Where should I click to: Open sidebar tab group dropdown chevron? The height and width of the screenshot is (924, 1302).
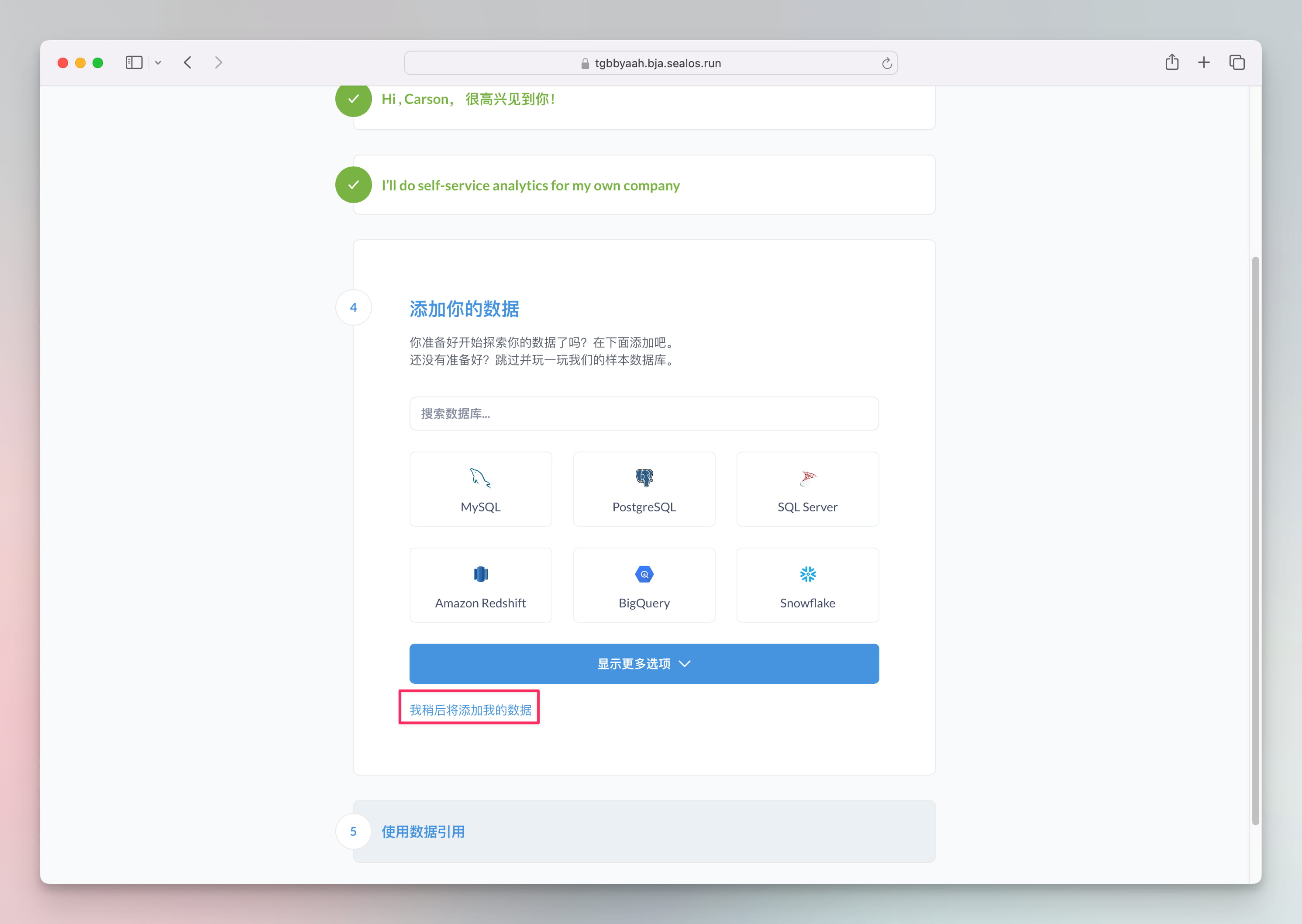tap(158, 63)
